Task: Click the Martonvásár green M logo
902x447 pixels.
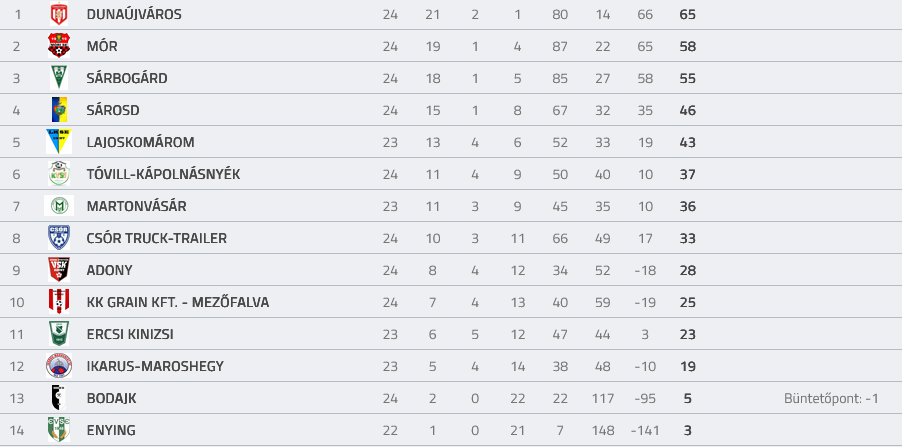Action: tap(59, 205)
